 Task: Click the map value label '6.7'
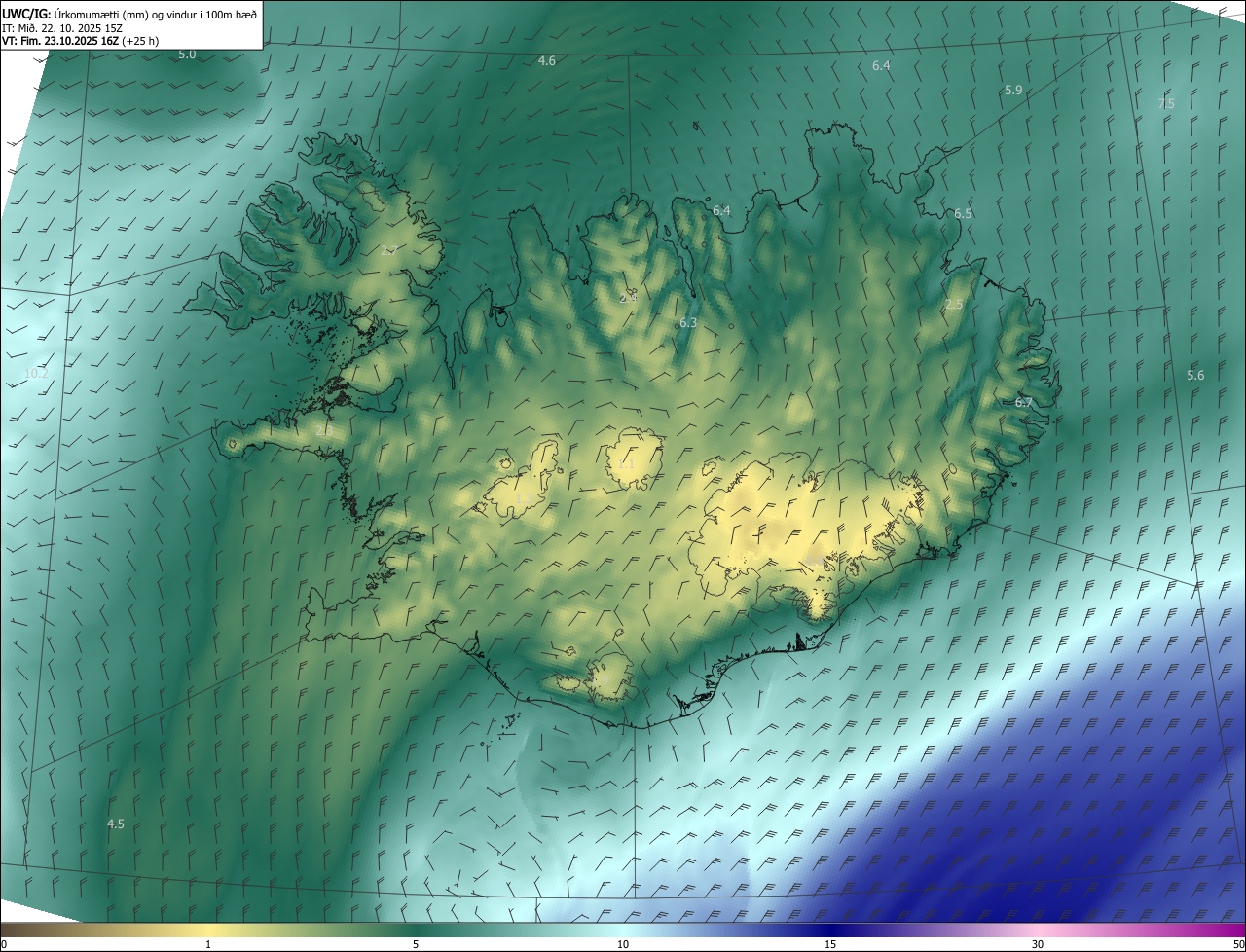(1024, 402)
